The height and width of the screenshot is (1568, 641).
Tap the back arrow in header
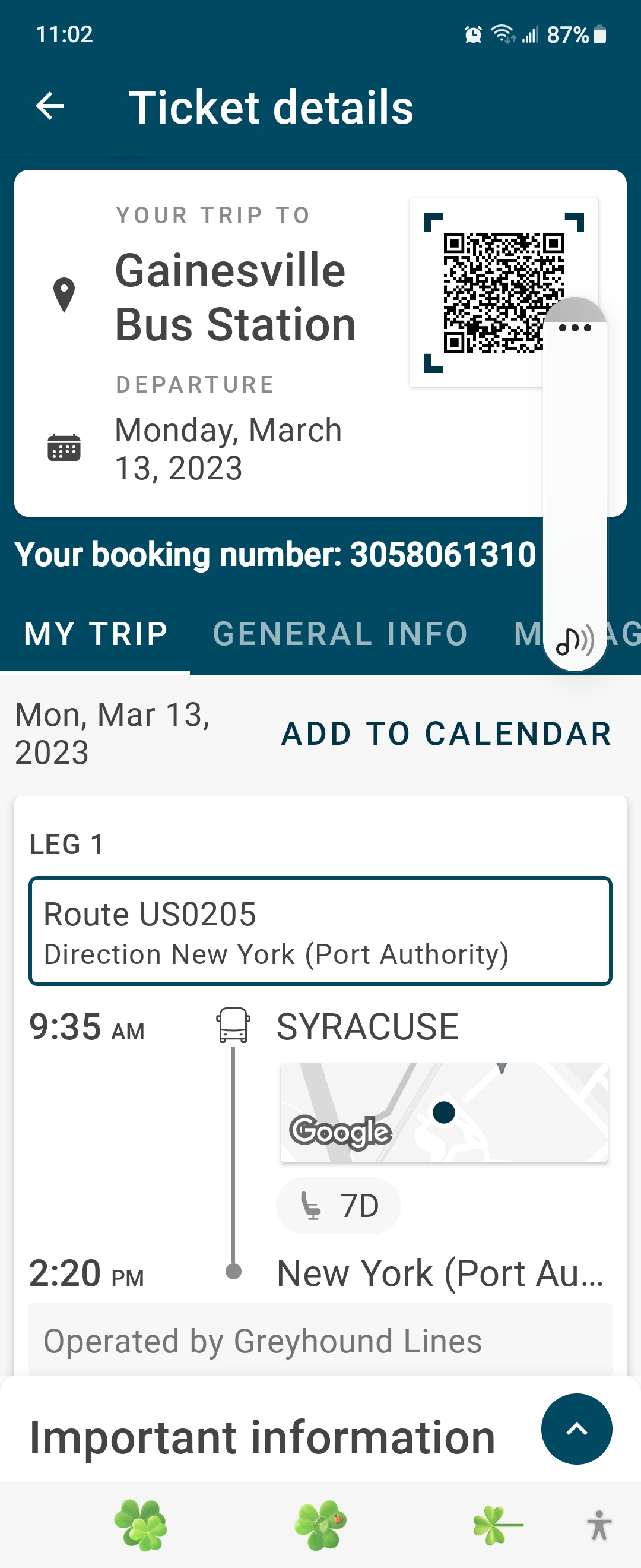pyautogui.click(x=50, y=106)
